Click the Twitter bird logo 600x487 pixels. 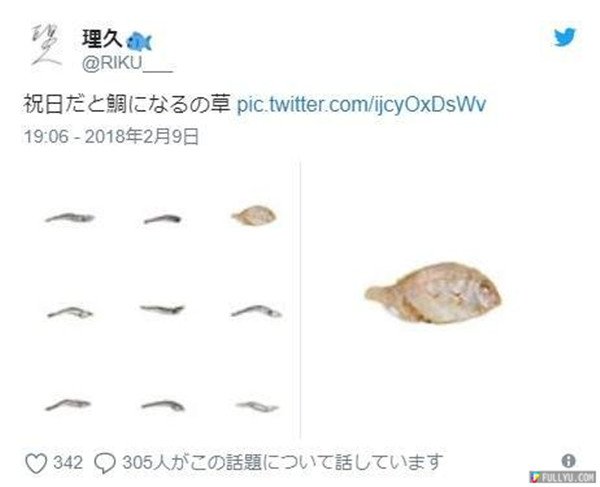tap(565, 37)
